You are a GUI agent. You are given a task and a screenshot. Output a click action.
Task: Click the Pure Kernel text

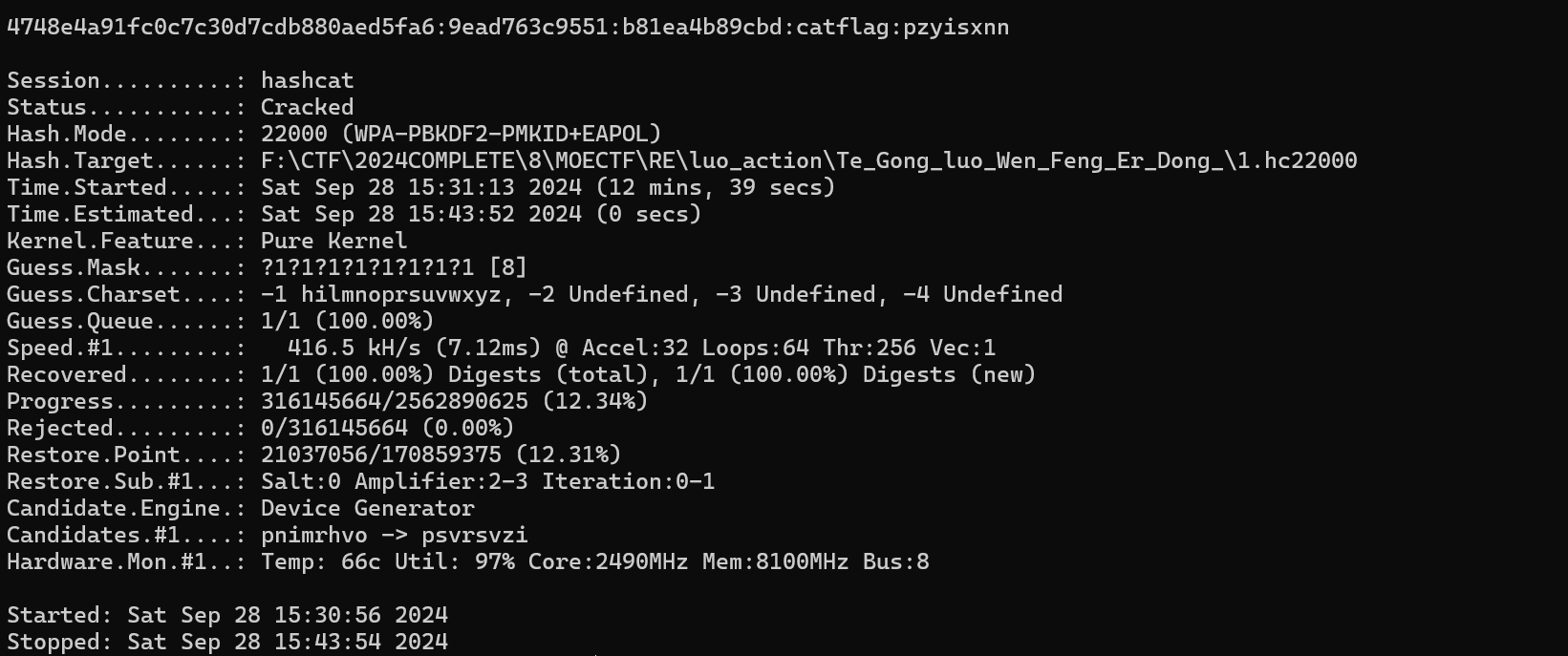(333, 242)
